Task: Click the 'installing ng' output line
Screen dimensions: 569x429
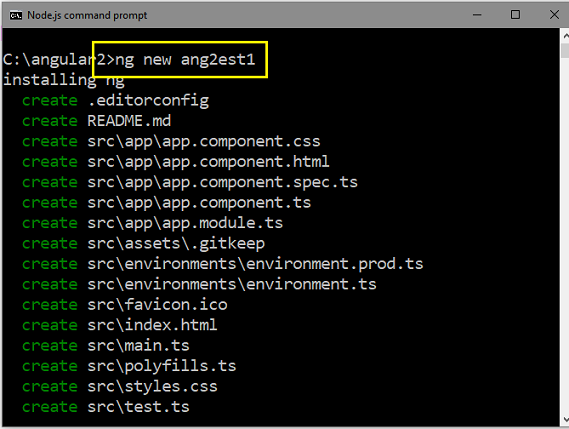Action: point(64,79)
